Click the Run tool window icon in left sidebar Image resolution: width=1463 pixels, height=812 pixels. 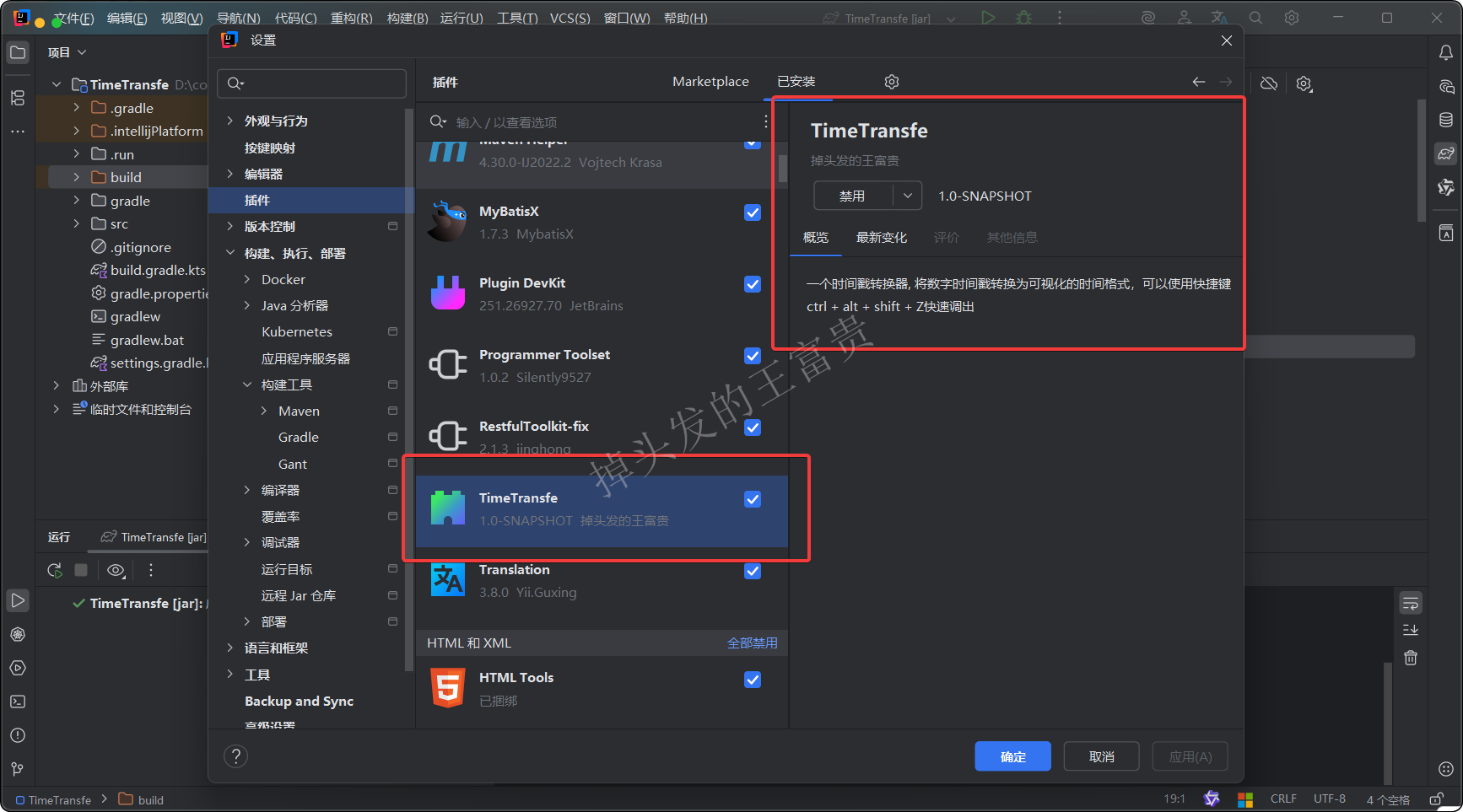18,600
